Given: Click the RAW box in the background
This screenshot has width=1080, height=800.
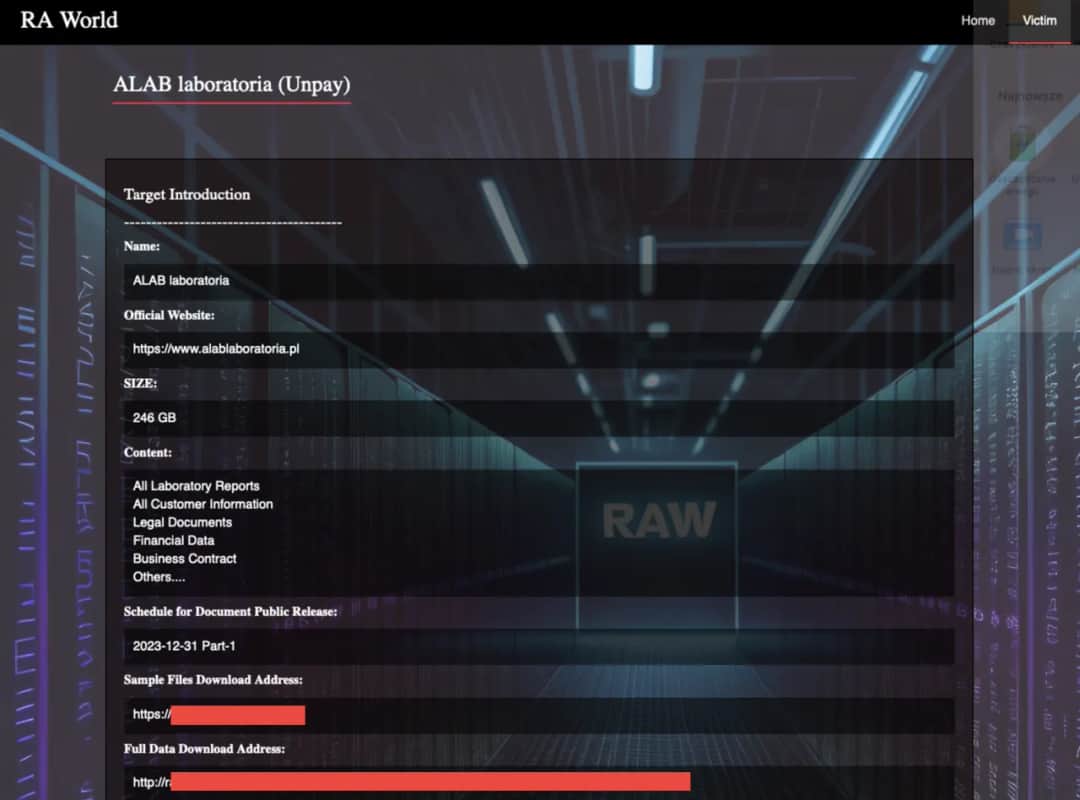Looking at the screenshot, I should coord(658,520).
